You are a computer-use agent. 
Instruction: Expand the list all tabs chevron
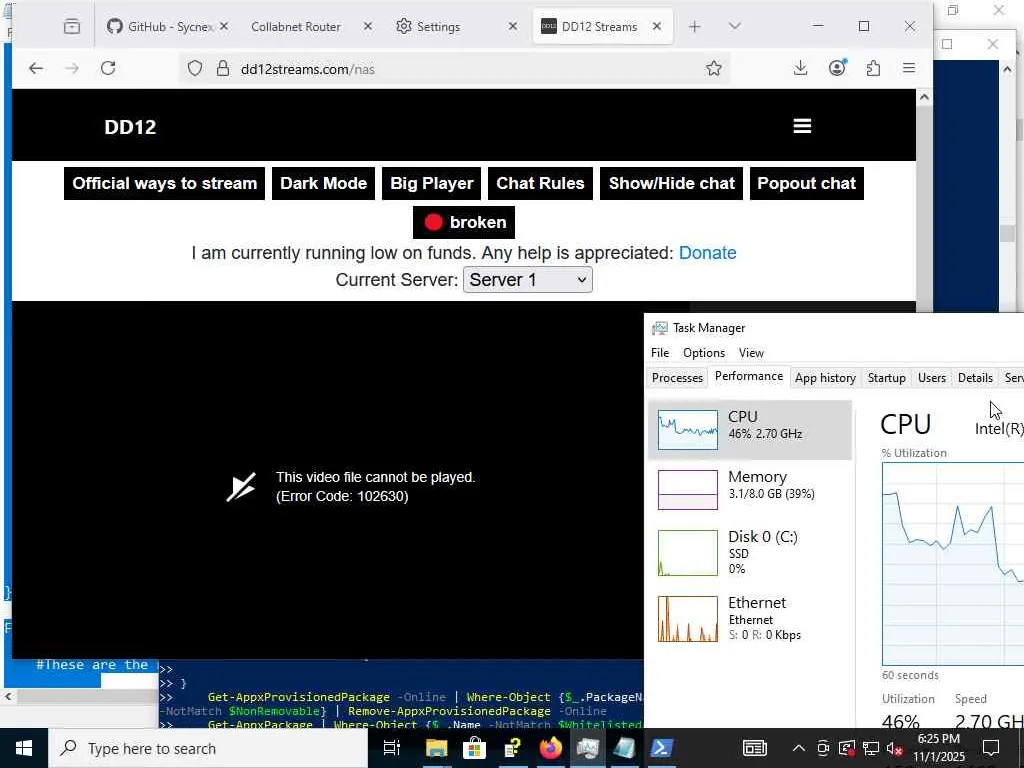click(x=735, y=26)
